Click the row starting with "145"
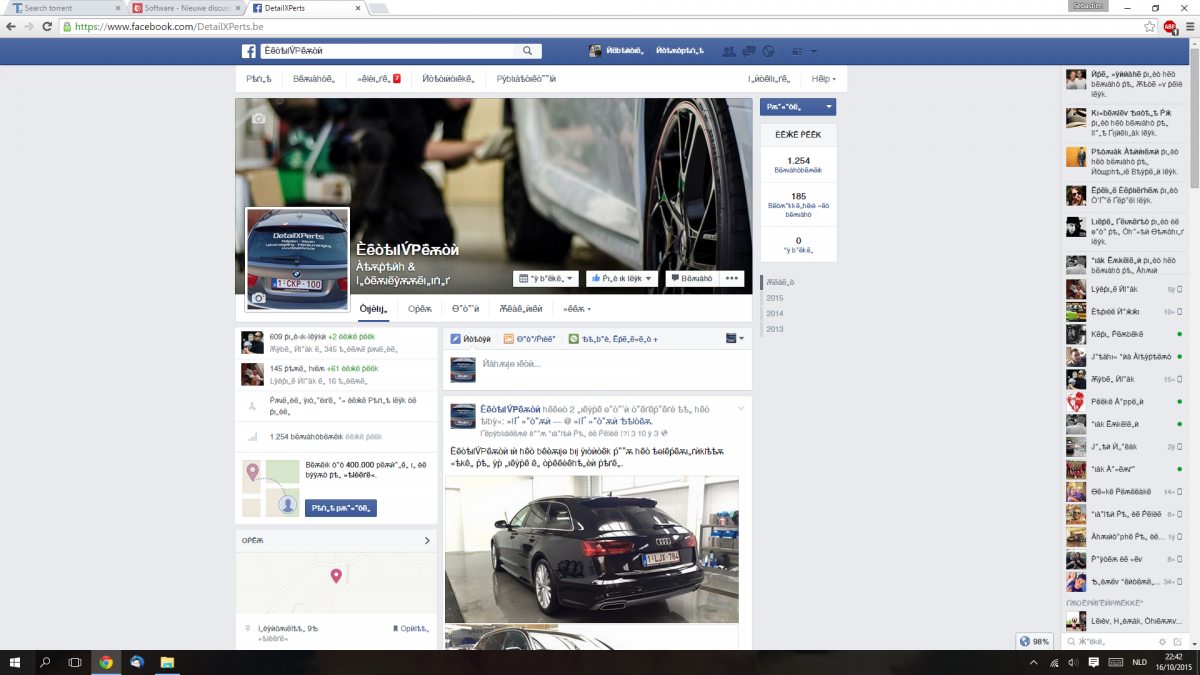This screenshot has height=675, width=1200. pyautogui.click(x=336, y=374)
